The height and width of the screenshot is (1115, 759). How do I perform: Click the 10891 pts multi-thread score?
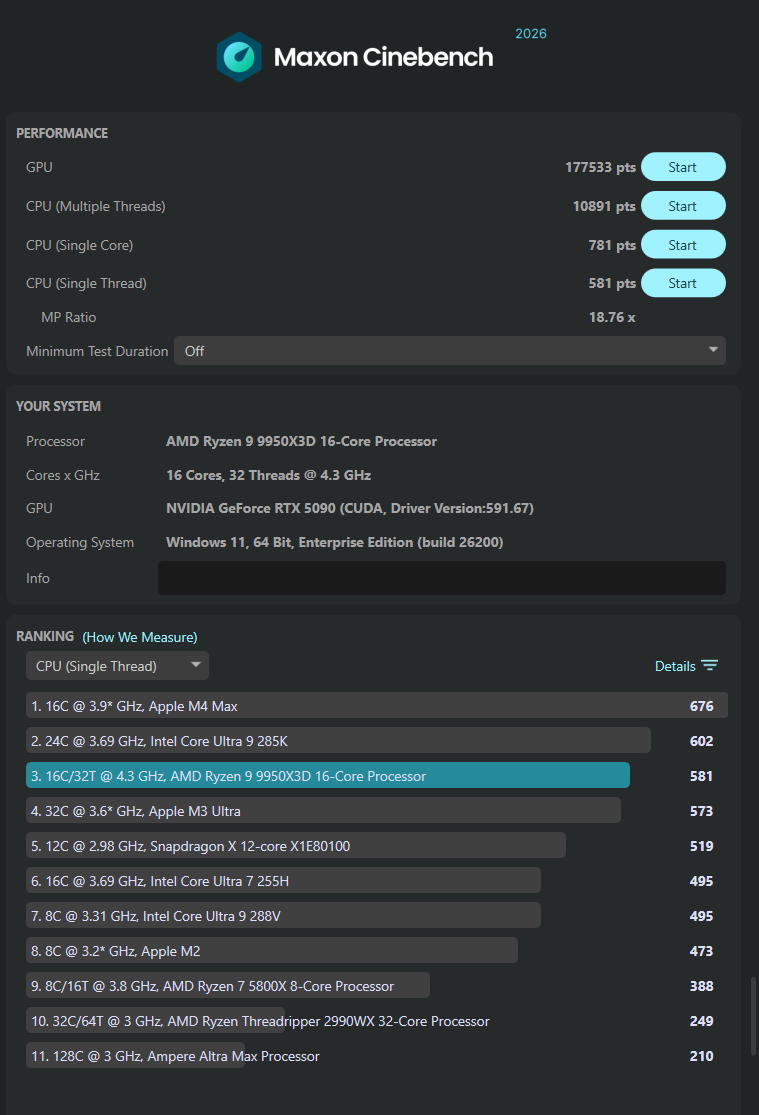tap(604, 206)
